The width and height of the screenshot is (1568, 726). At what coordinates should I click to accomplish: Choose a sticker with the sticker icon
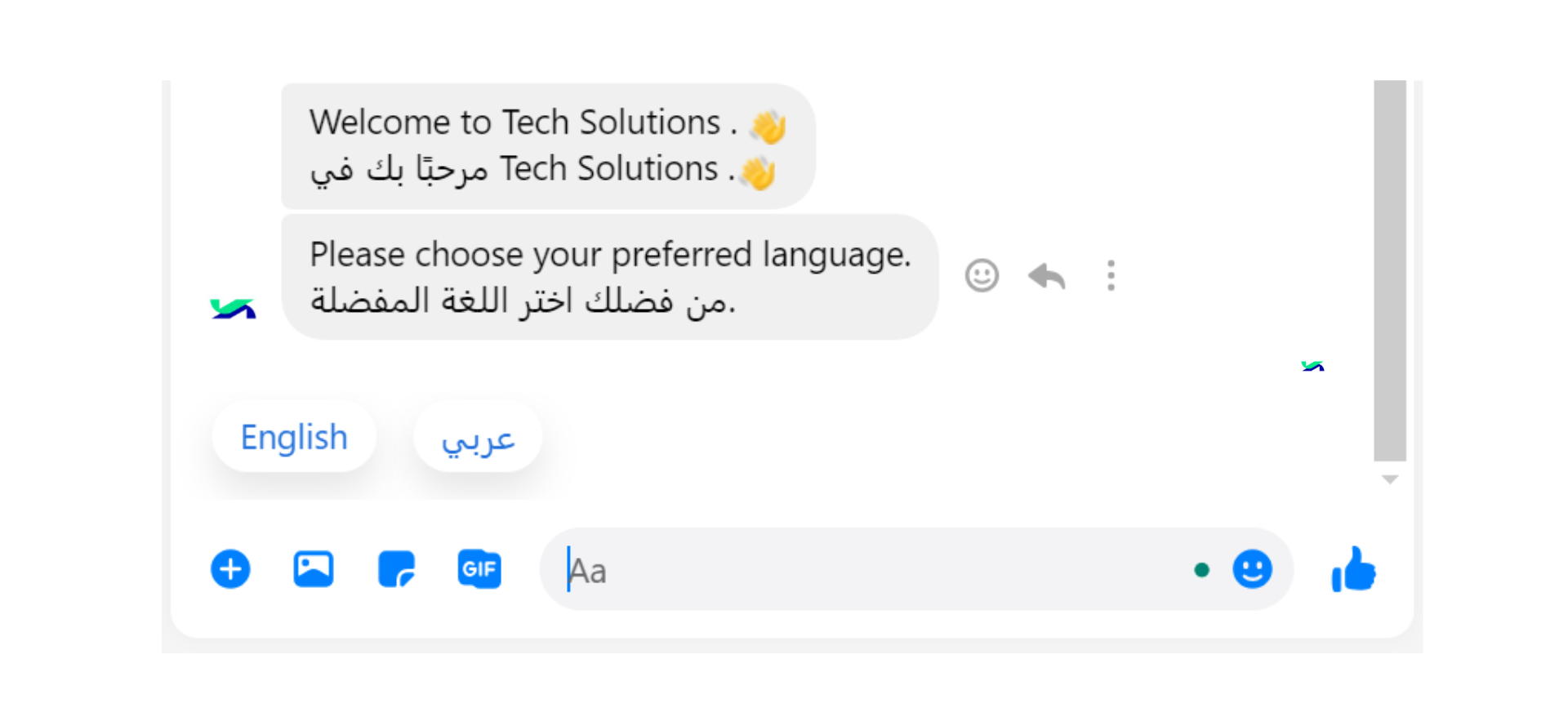(397, 569)
